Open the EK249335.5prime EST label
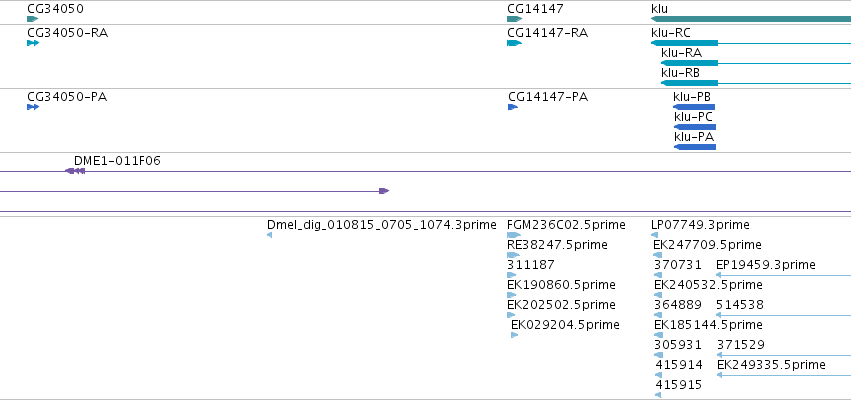Image resolution: width=851 pixels, height=400 pixels. click(x=771, y=365)
